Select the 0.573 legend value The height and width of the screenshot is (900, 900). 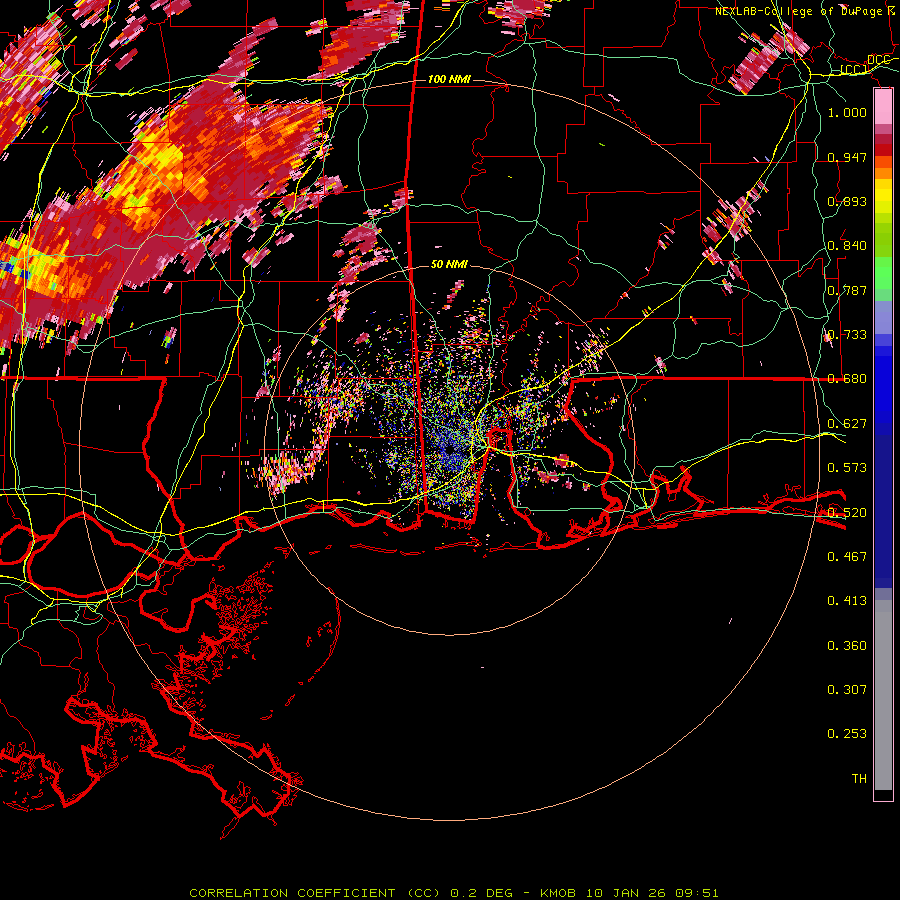(847, 468)
